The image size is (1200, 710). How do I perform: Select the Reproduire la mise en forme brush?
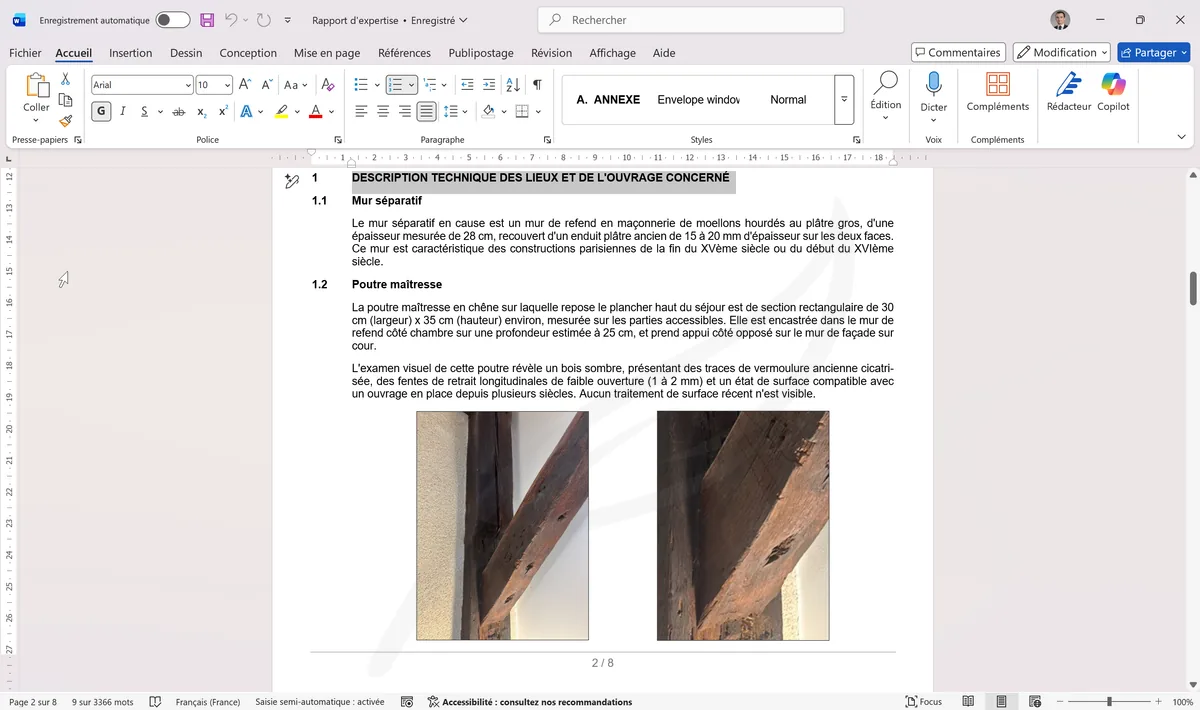click(x=66, y=120)
